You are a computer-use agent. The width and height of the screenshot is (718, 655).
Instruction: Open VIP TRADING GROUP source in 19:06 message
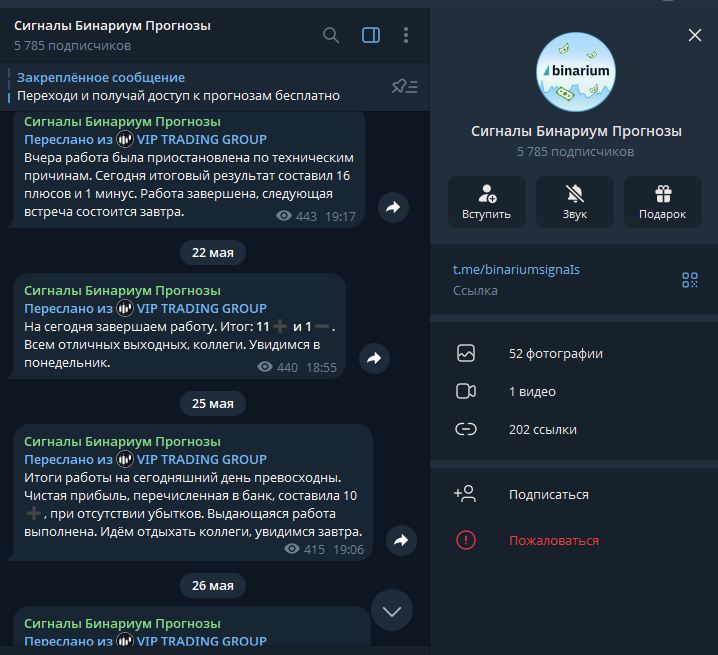coord(201,459)
